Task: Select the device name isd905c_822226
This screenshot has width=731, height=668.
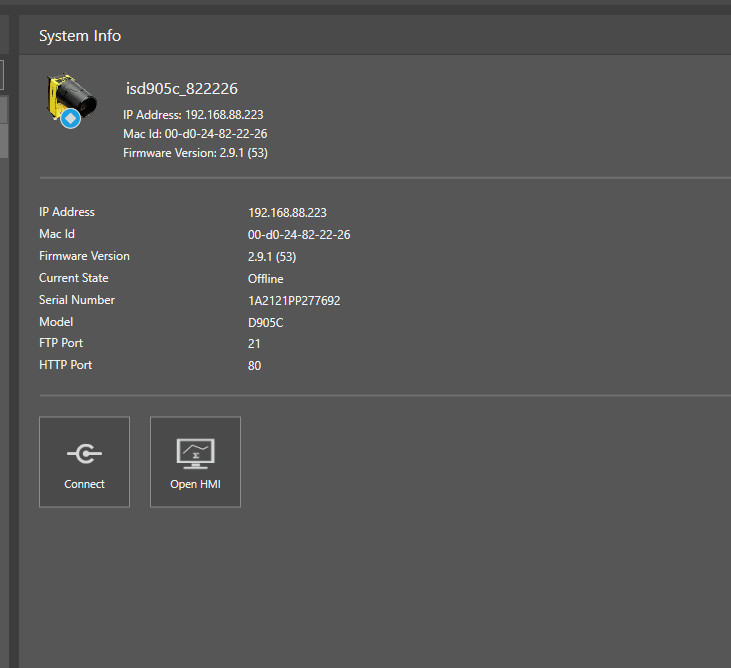Action: click(182, 89)
